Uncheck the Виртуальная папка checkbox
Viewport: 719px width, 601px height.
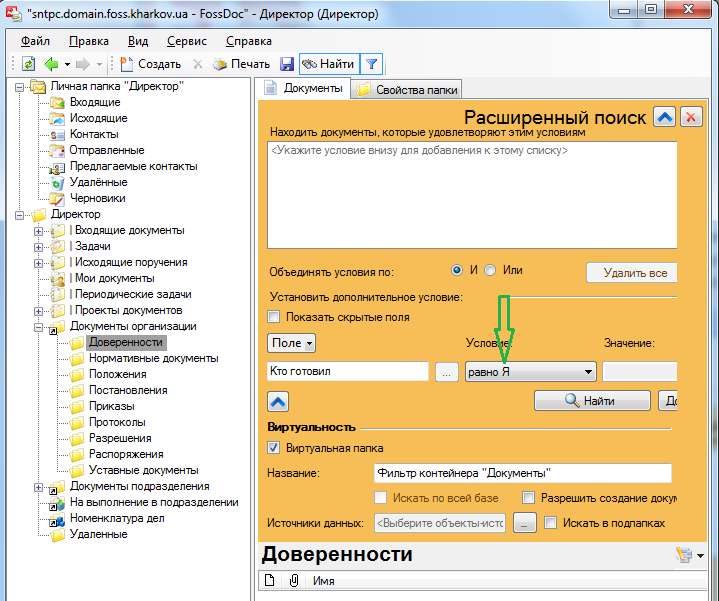click(x=273, y=448)
